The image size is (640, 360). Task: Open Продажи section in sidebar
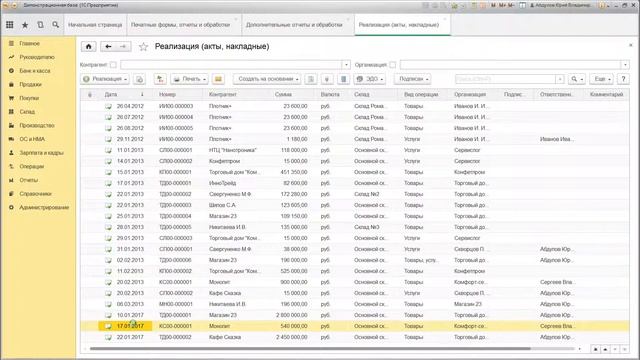30,84
